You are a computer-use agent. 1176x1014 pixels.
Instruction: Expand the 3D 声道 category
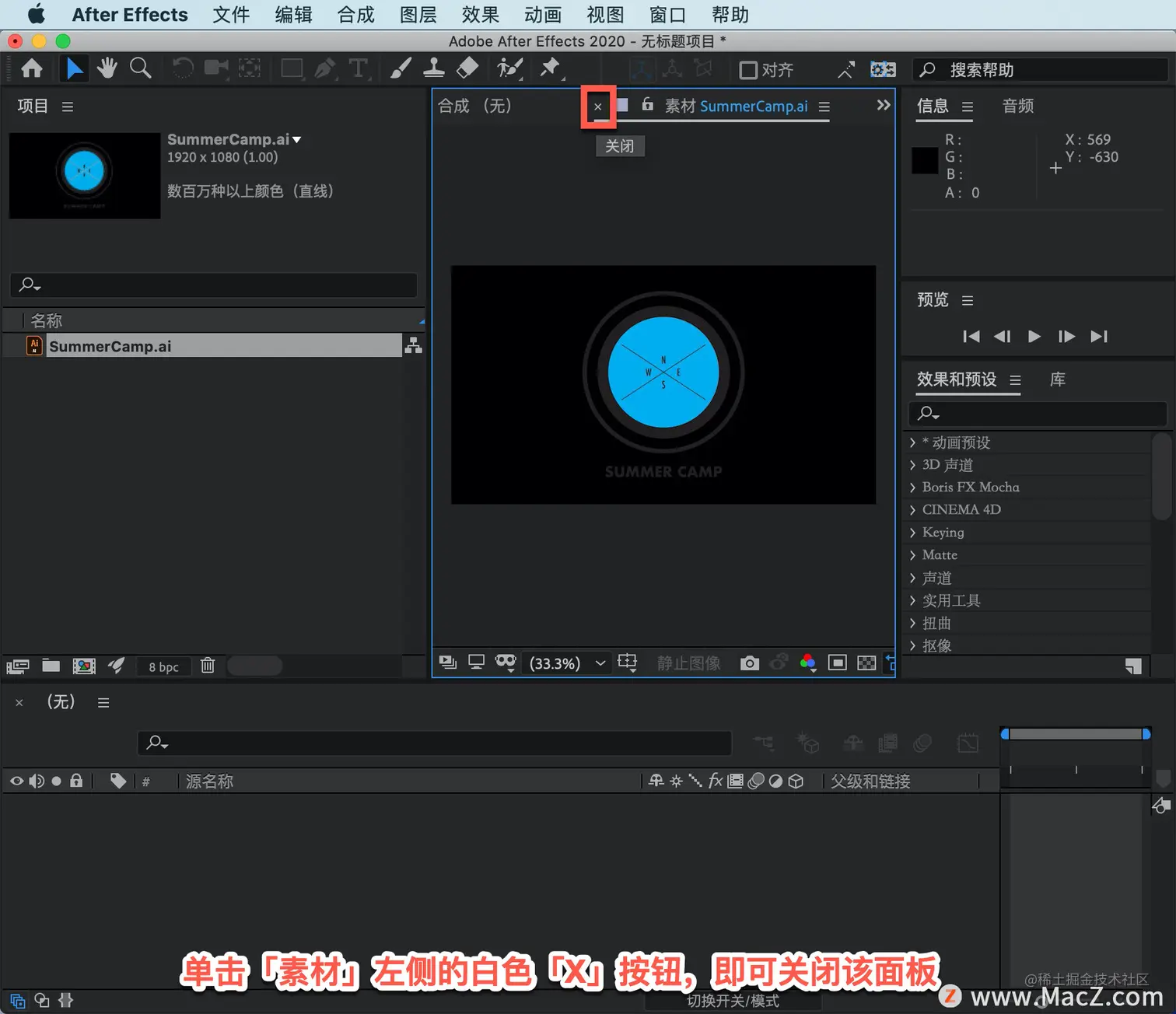[x=912, y=465]
